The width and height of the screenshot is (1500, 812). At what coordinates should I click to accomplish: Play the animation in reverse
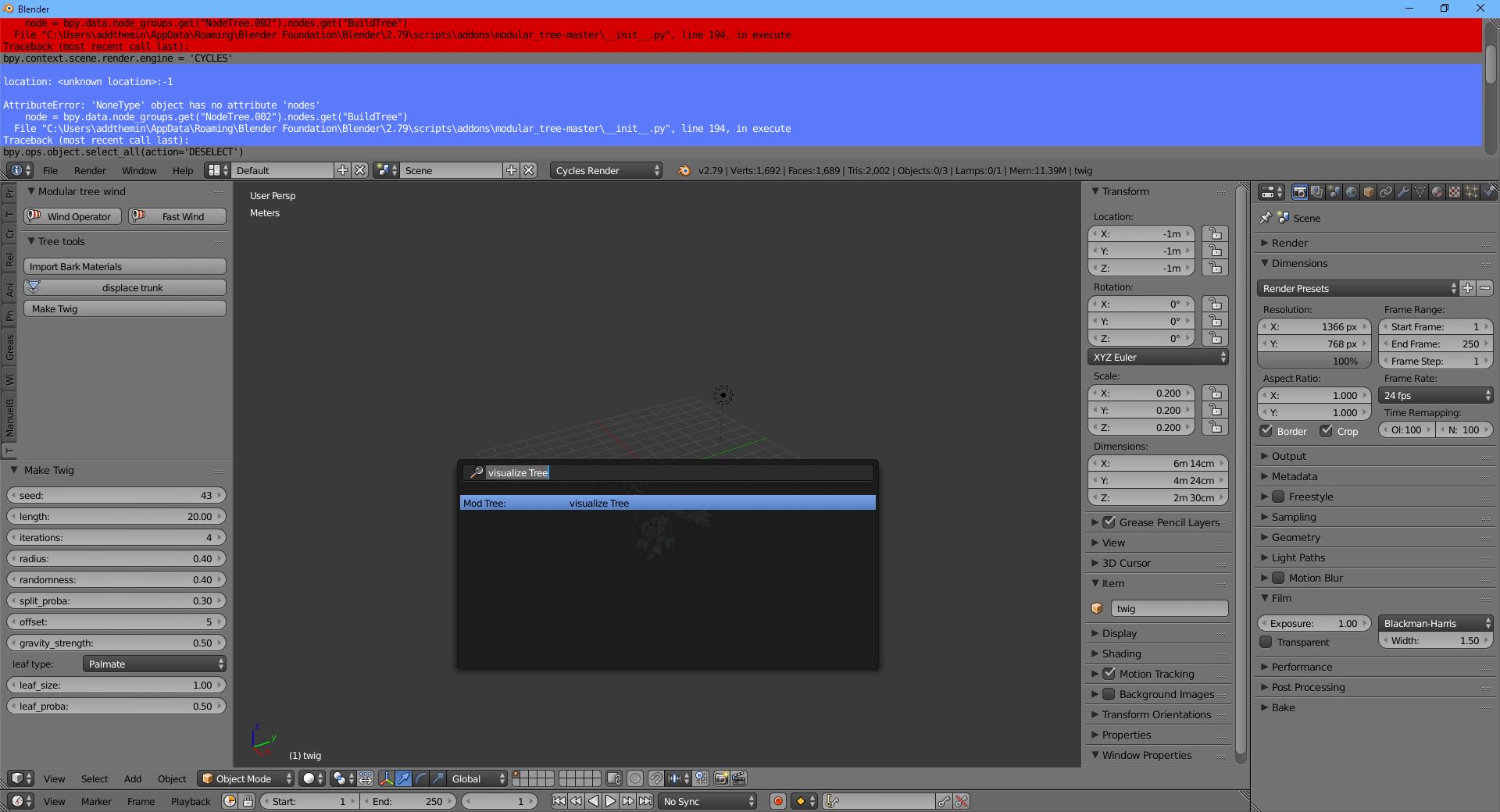[x=593, y=801]
